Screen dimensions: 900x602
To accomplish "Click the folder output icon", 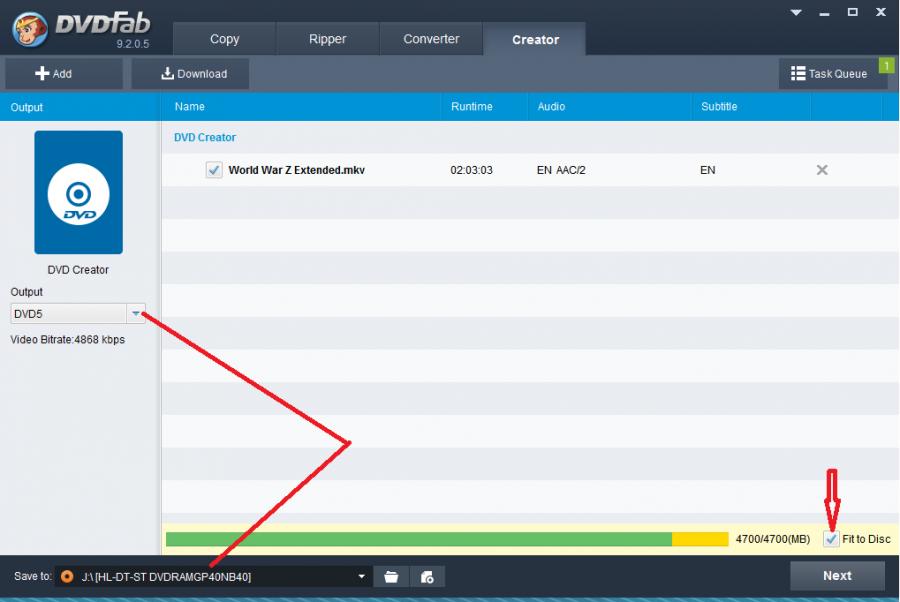I will click(x=391, y=576).
